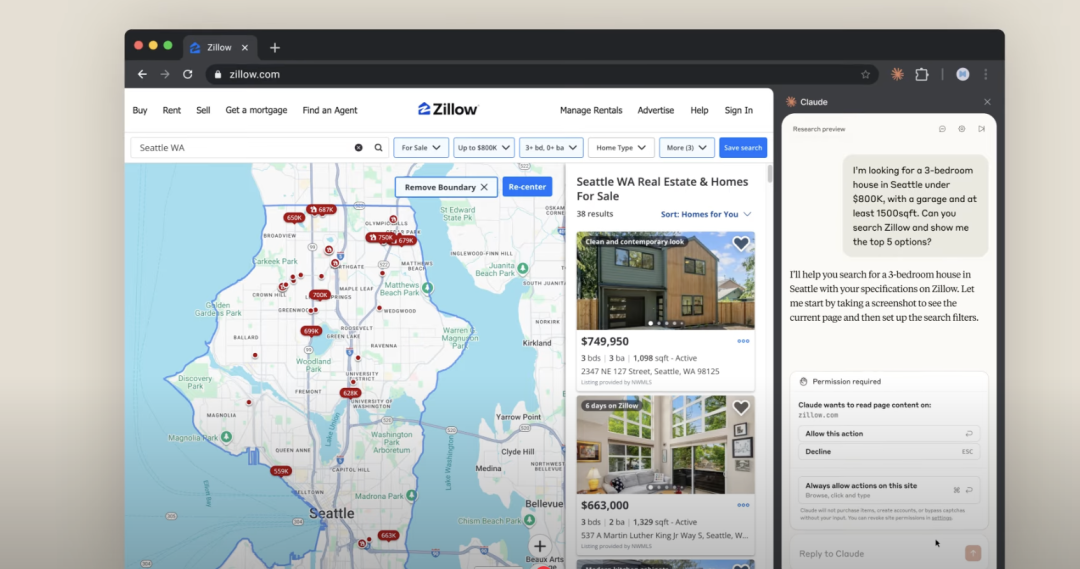Expand the Home Type dropdown

621,147
